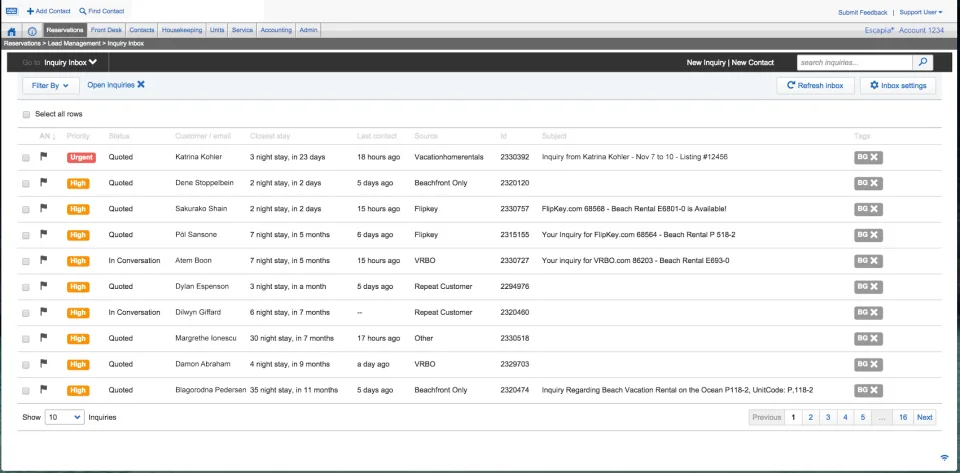Focus the search inquiries field
Image resolution: width=960 pixels, height=473 pixels.
tap(855, 62)
